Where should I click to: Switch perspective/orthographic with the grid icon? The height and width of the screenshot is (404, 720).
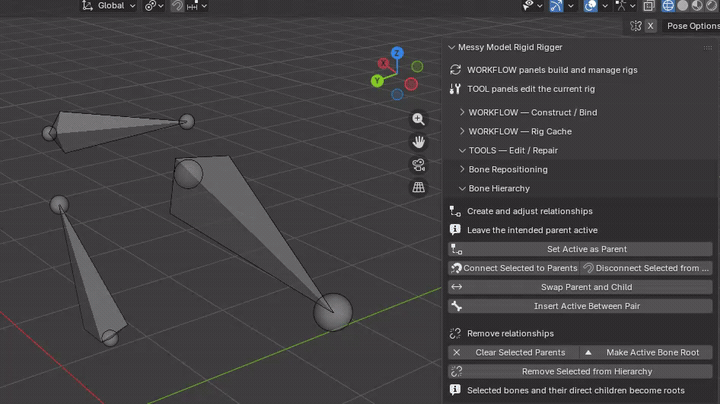click(418, 187)
